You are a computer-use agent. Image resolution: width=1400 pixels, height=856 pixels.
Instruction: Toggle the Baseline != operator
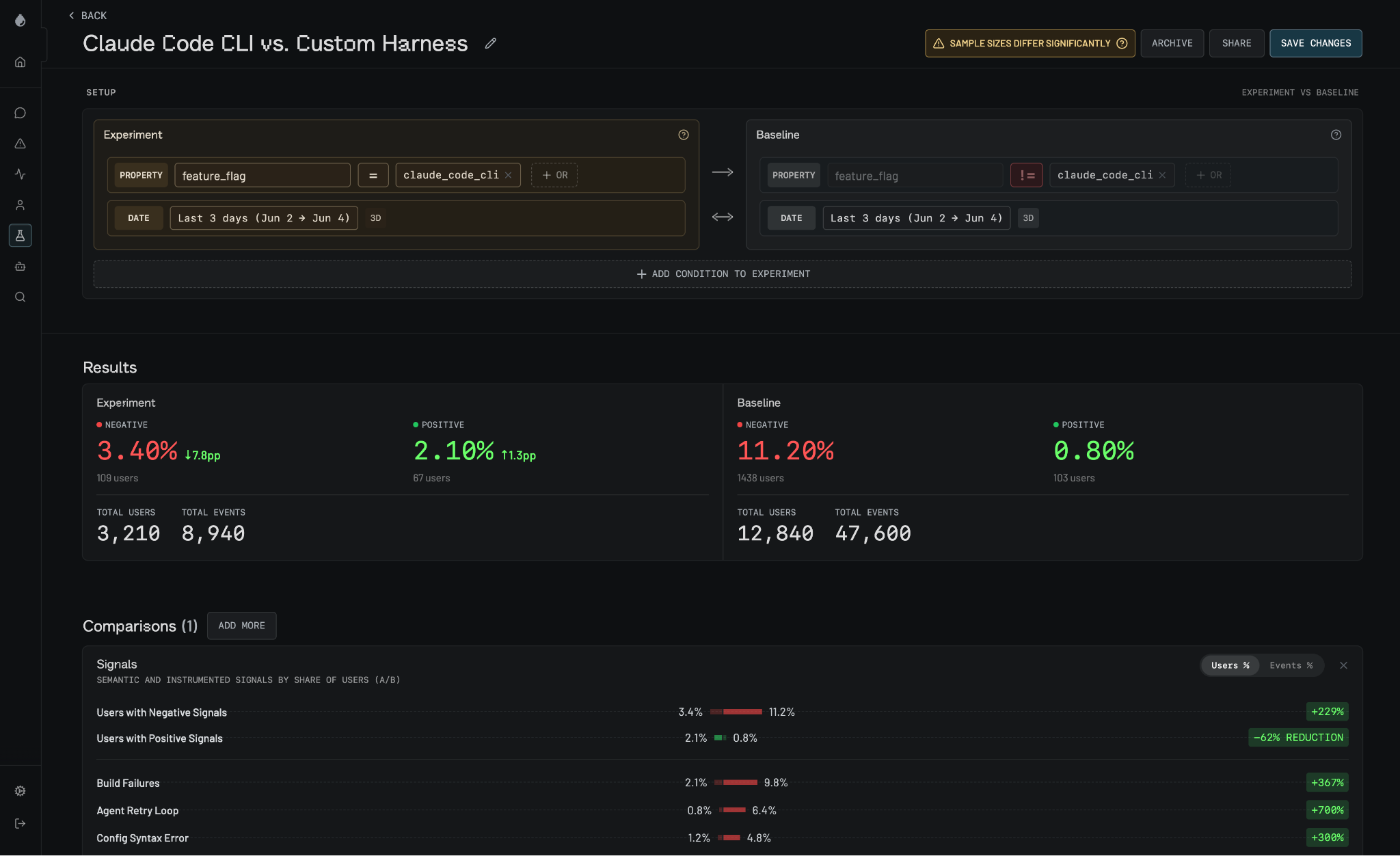coord(1027,175)
